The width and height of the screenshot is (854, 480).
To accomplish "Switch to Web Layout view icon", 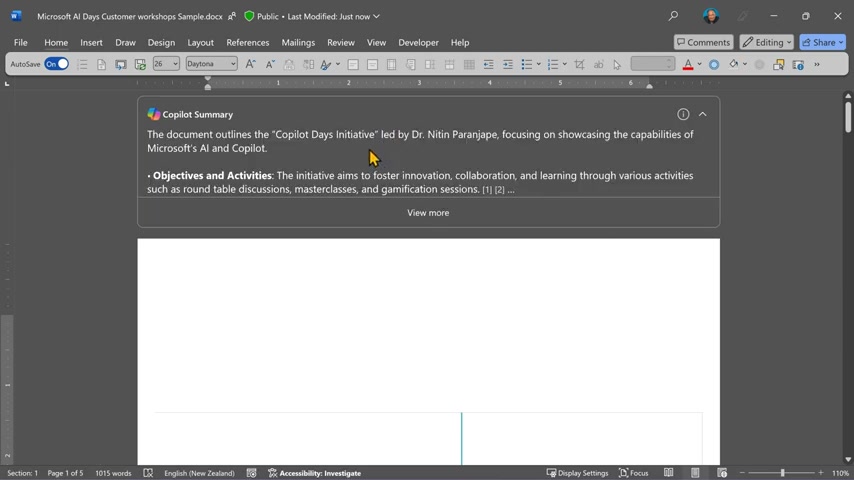I will coord(722,473).
